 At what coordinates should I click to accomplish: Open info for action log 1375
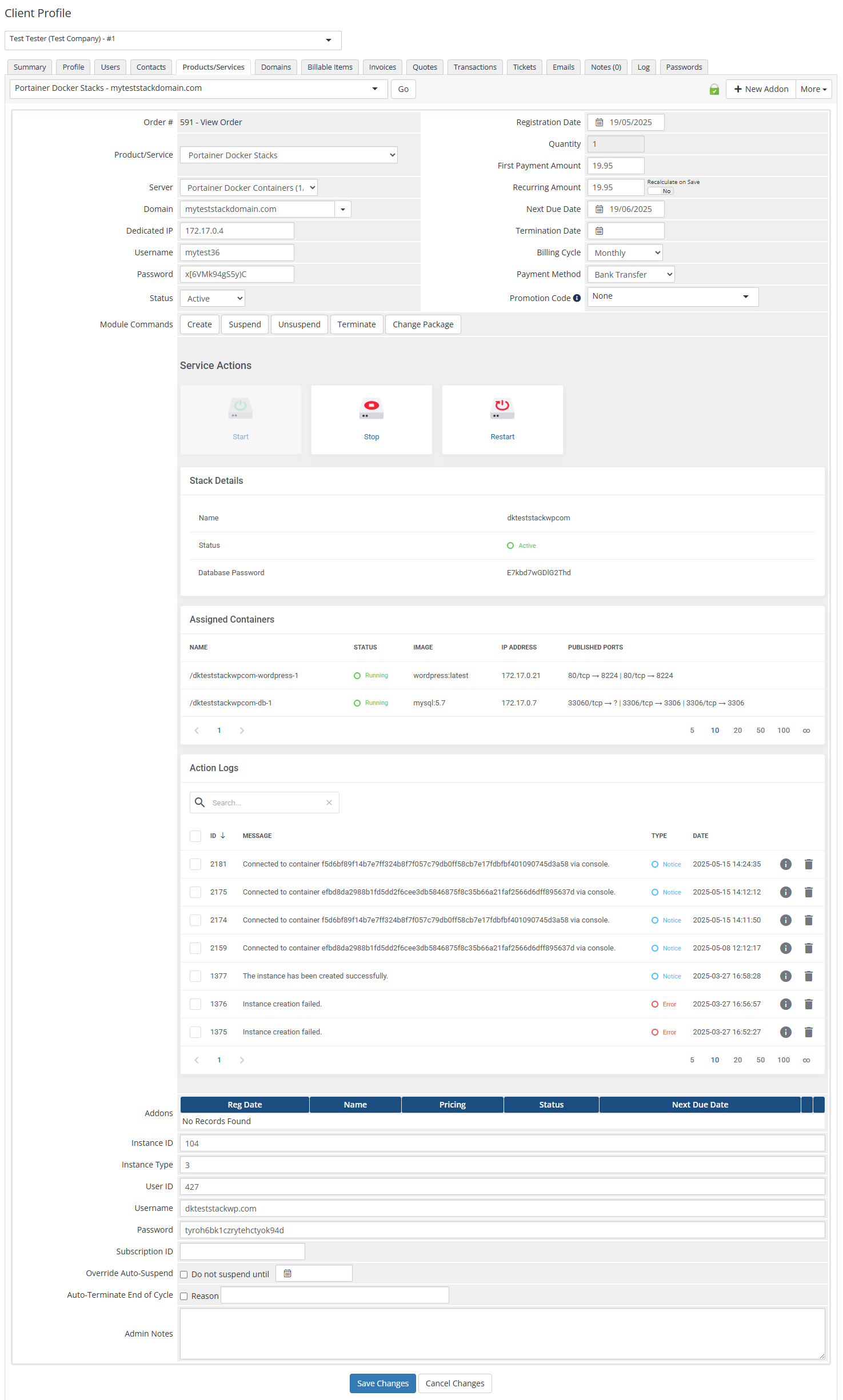pyautogui.click(x=786, y=1032)
